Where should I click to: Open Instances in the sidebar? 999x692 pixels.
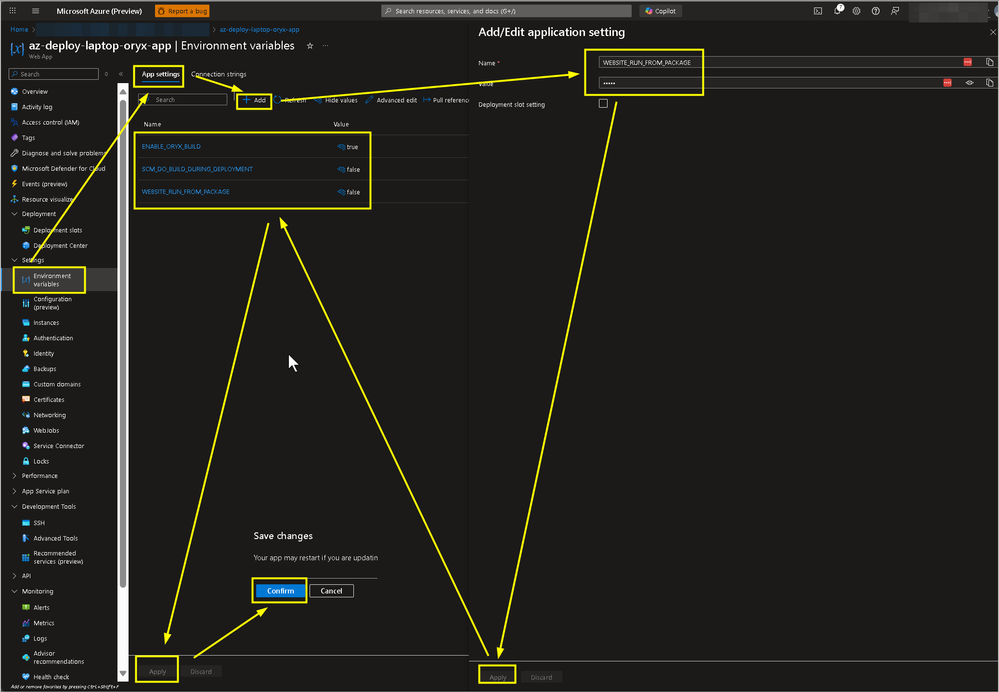pyautogui.click(x=46, y=323)
